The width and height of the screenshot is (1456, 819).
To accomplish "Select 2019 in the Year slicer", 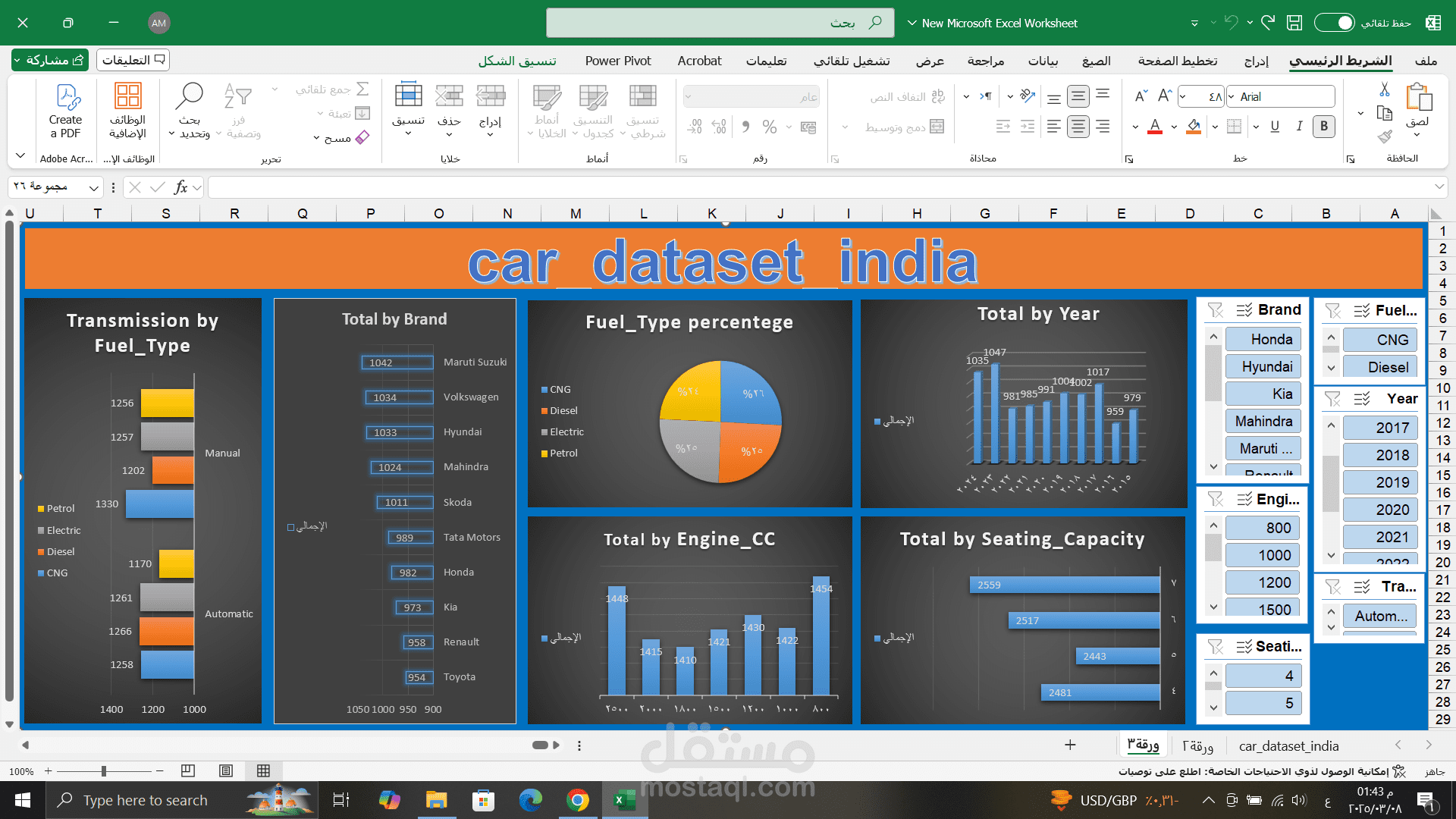I will pyautogui.click(x=1380, y=482).
